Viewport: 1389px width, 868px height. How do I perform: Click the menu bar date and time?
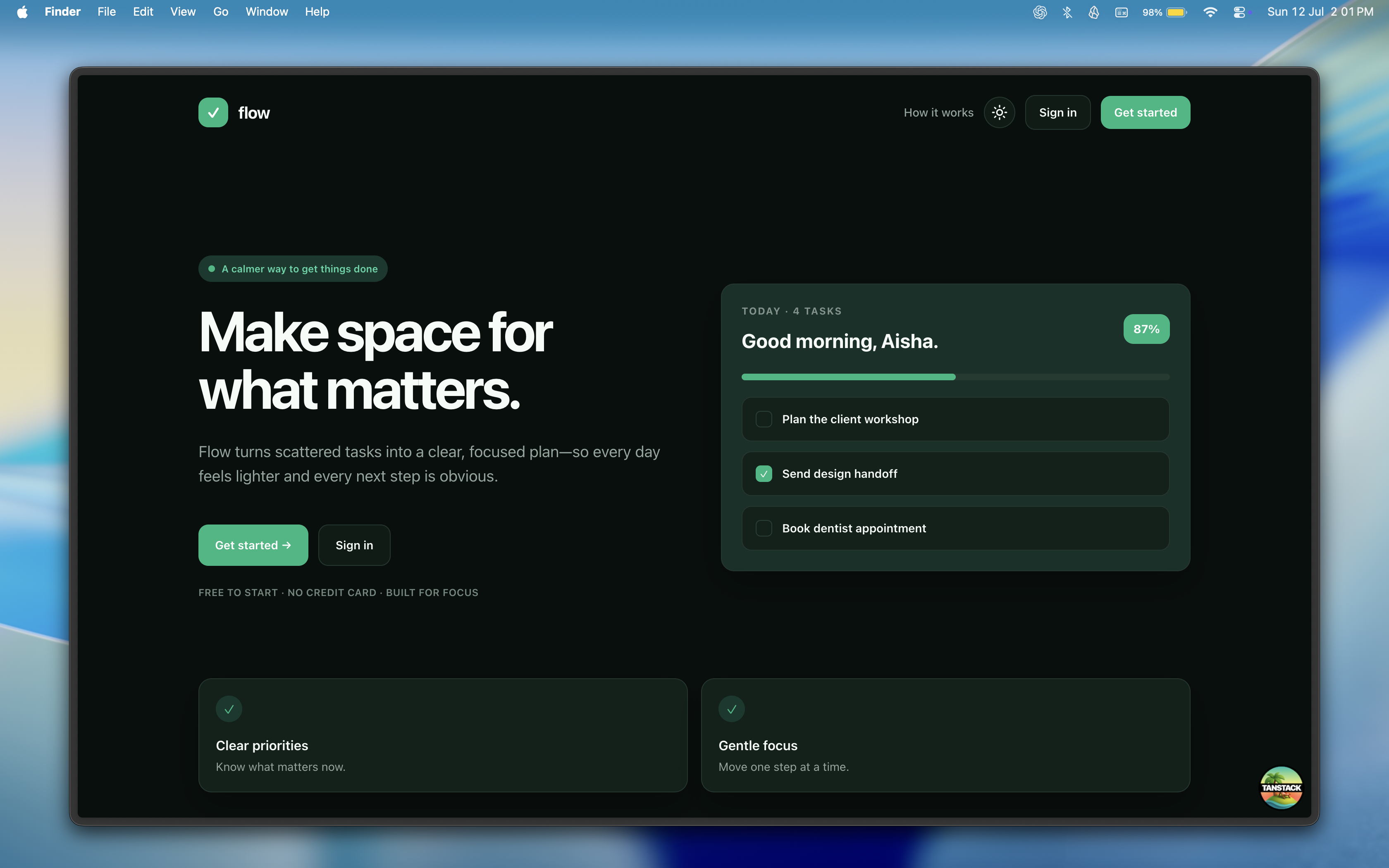[x=1320, y=12]
